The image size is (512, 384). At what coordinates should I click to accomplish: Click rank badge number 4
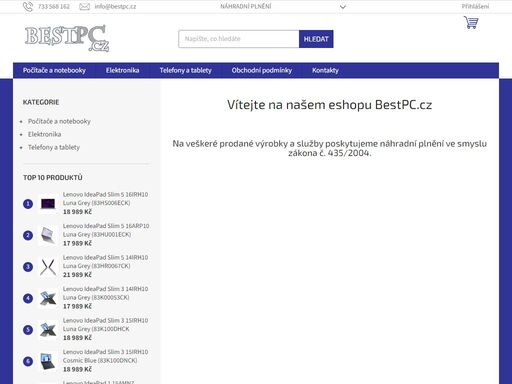click(28, 298)
